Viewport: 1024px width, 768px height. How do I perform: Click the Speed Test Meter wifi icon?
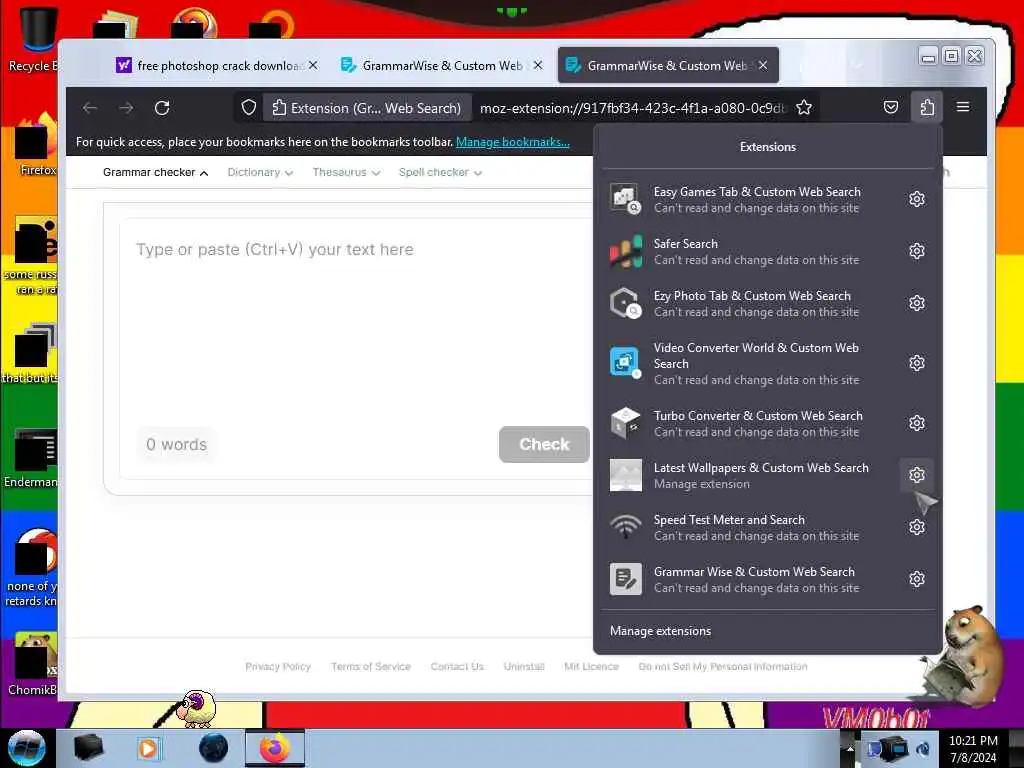[626, 527]
